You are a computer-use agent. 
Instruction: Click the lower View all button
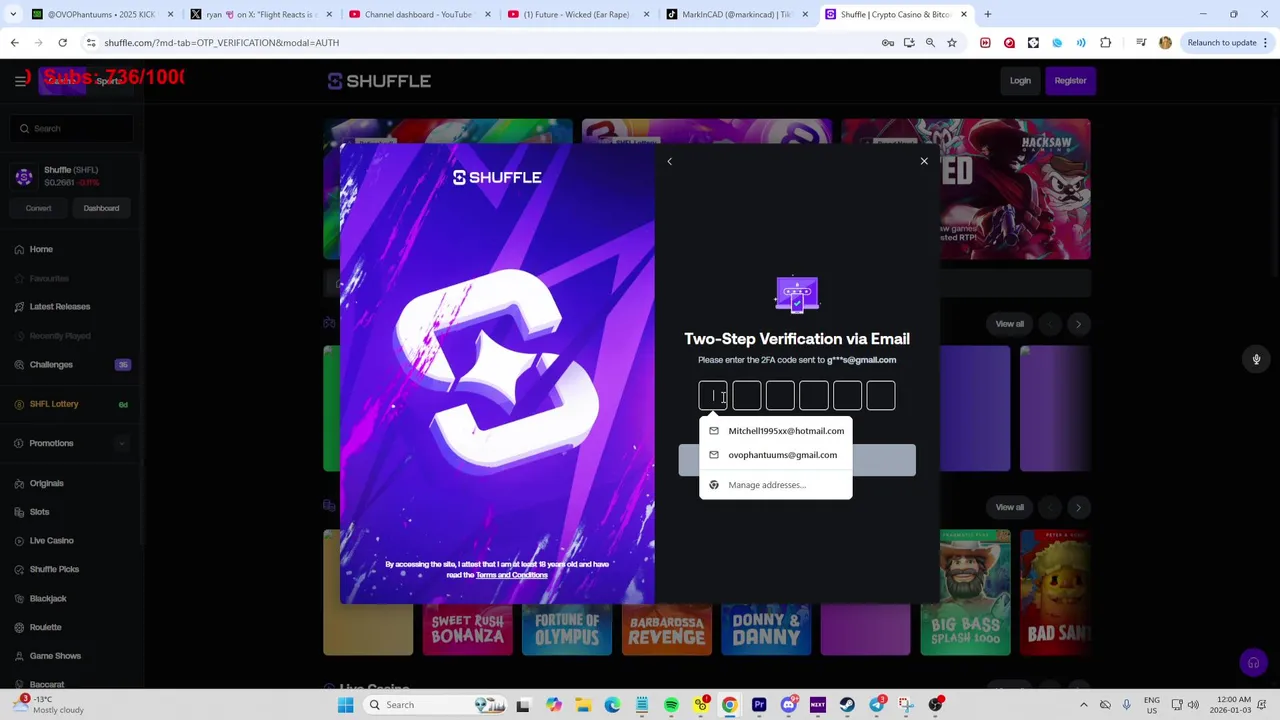click(1009, 507)
